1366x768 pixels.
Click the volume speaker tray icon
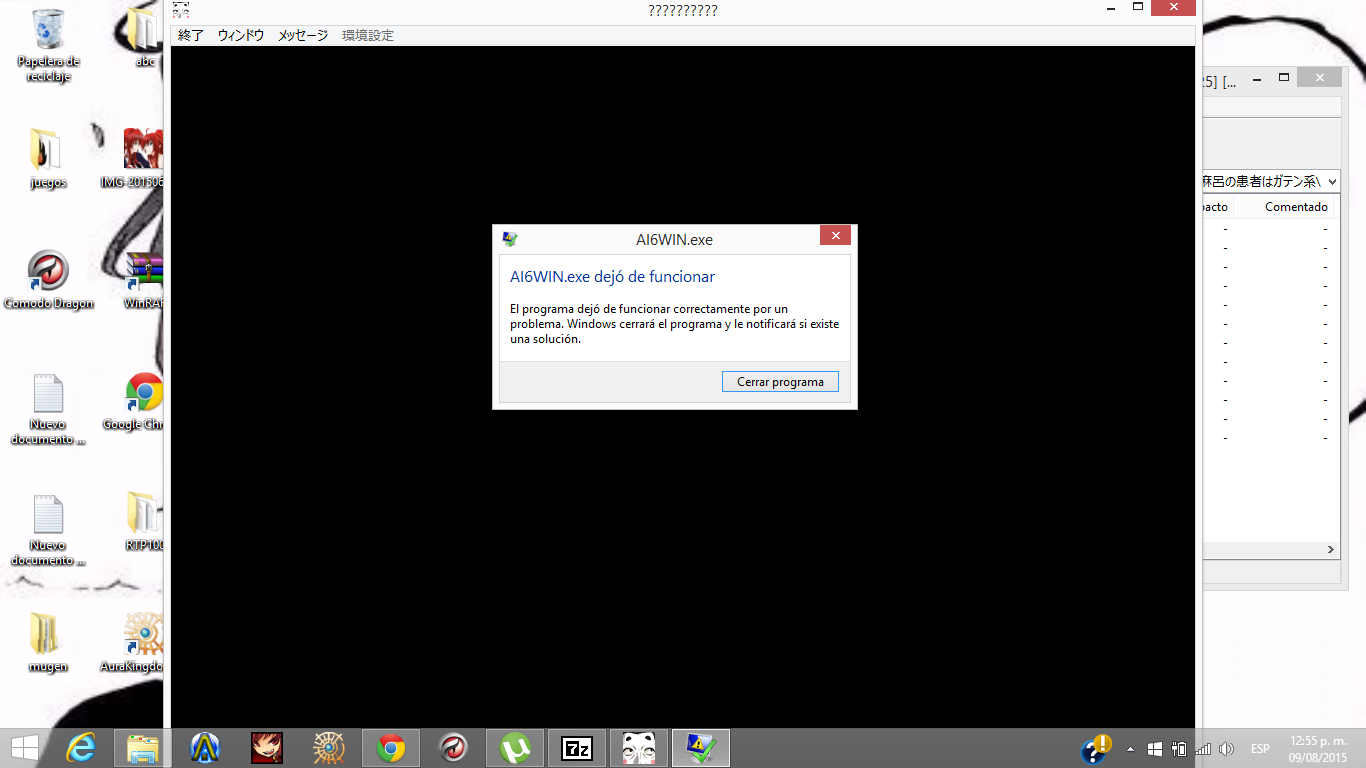point(1227,749)
